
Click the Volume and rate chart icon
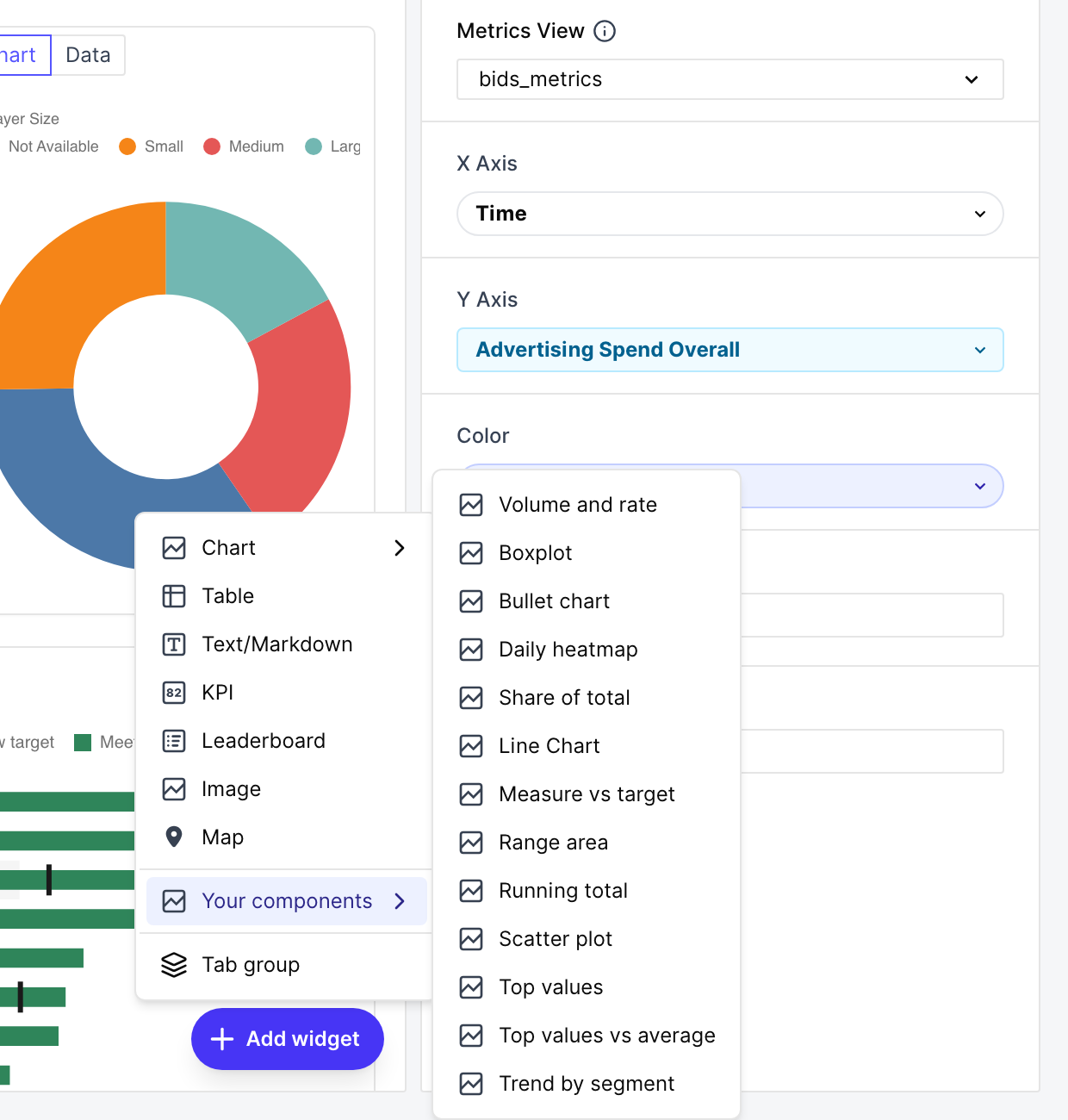click(471, 505)
